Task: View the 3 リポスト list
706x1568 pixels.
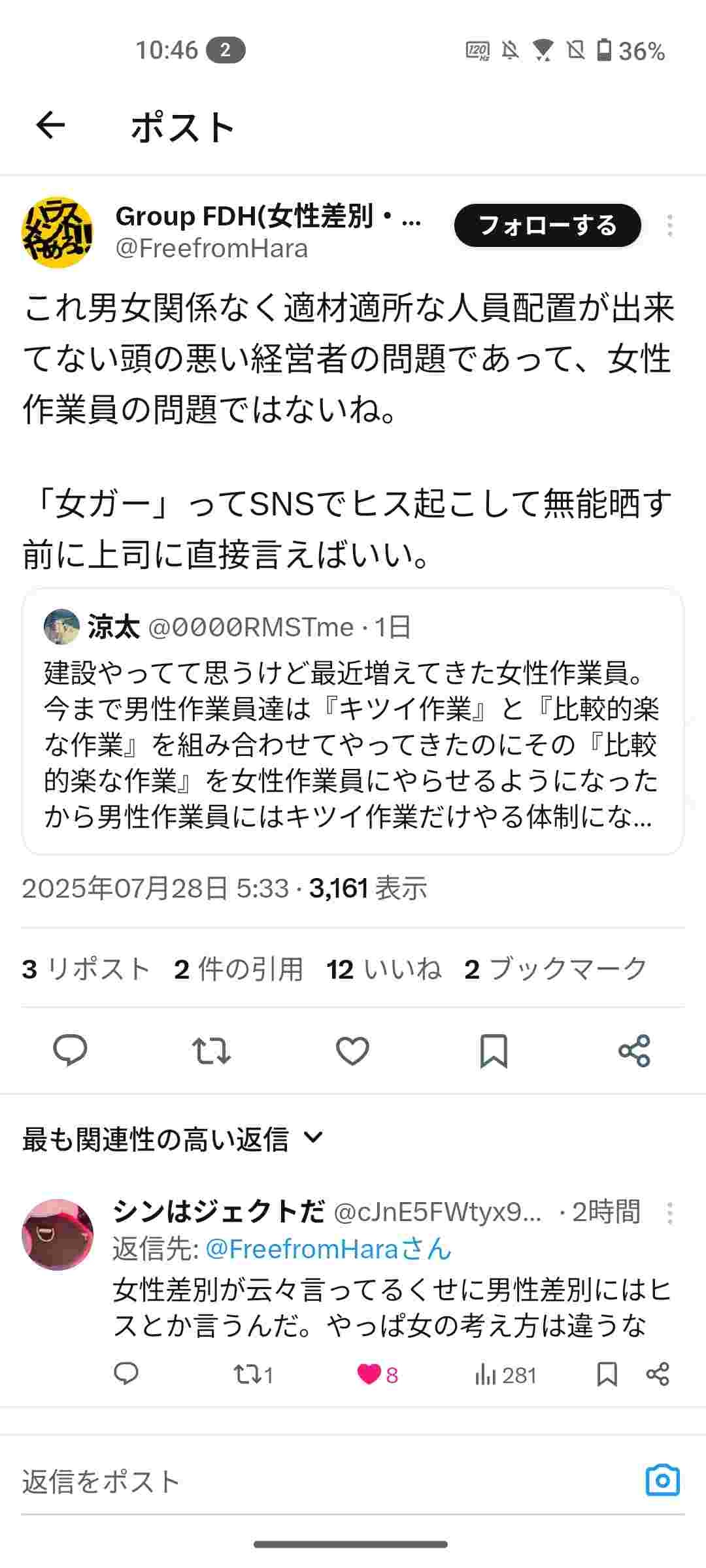Action: (x=86, y=969)
